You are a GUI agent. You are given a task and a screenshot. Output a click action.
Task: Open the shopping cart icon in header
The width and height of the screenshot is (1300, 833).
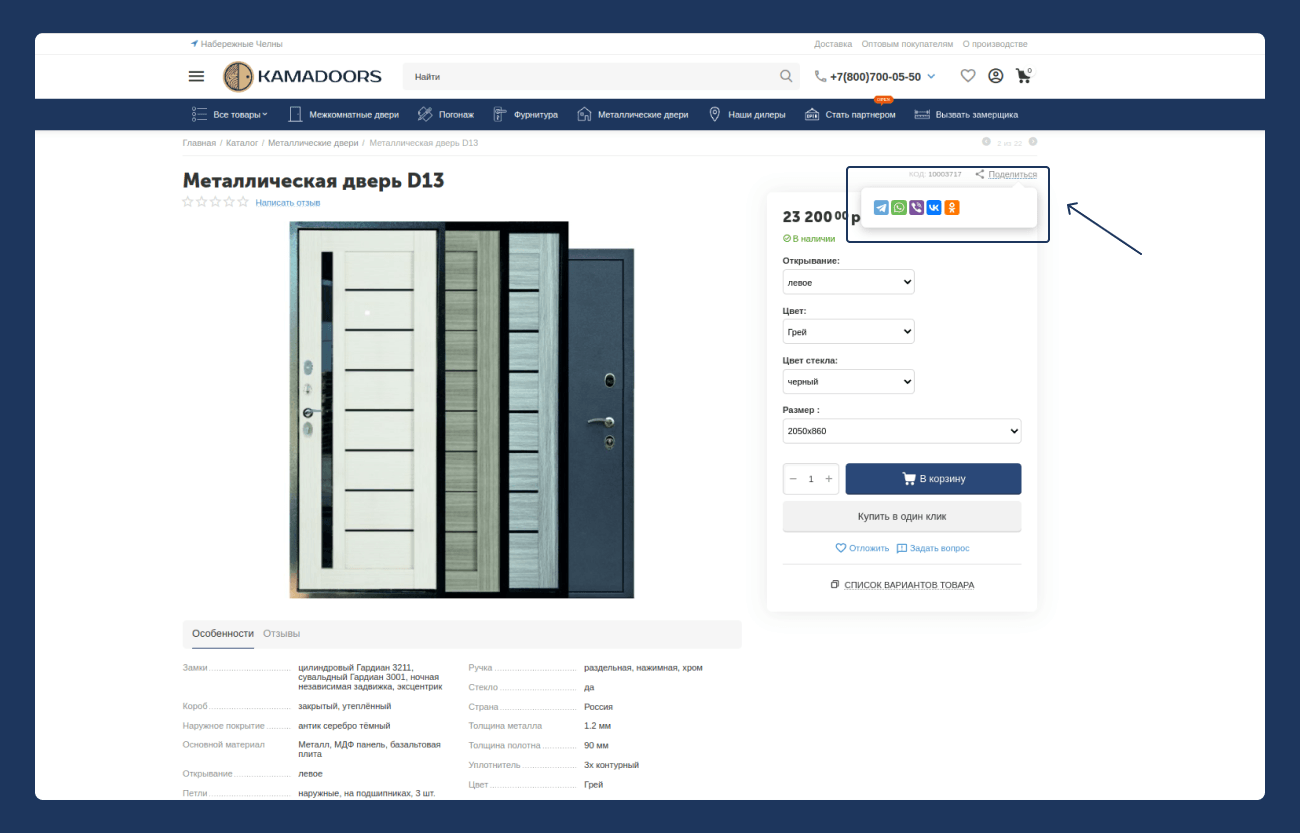point(1023,75)
